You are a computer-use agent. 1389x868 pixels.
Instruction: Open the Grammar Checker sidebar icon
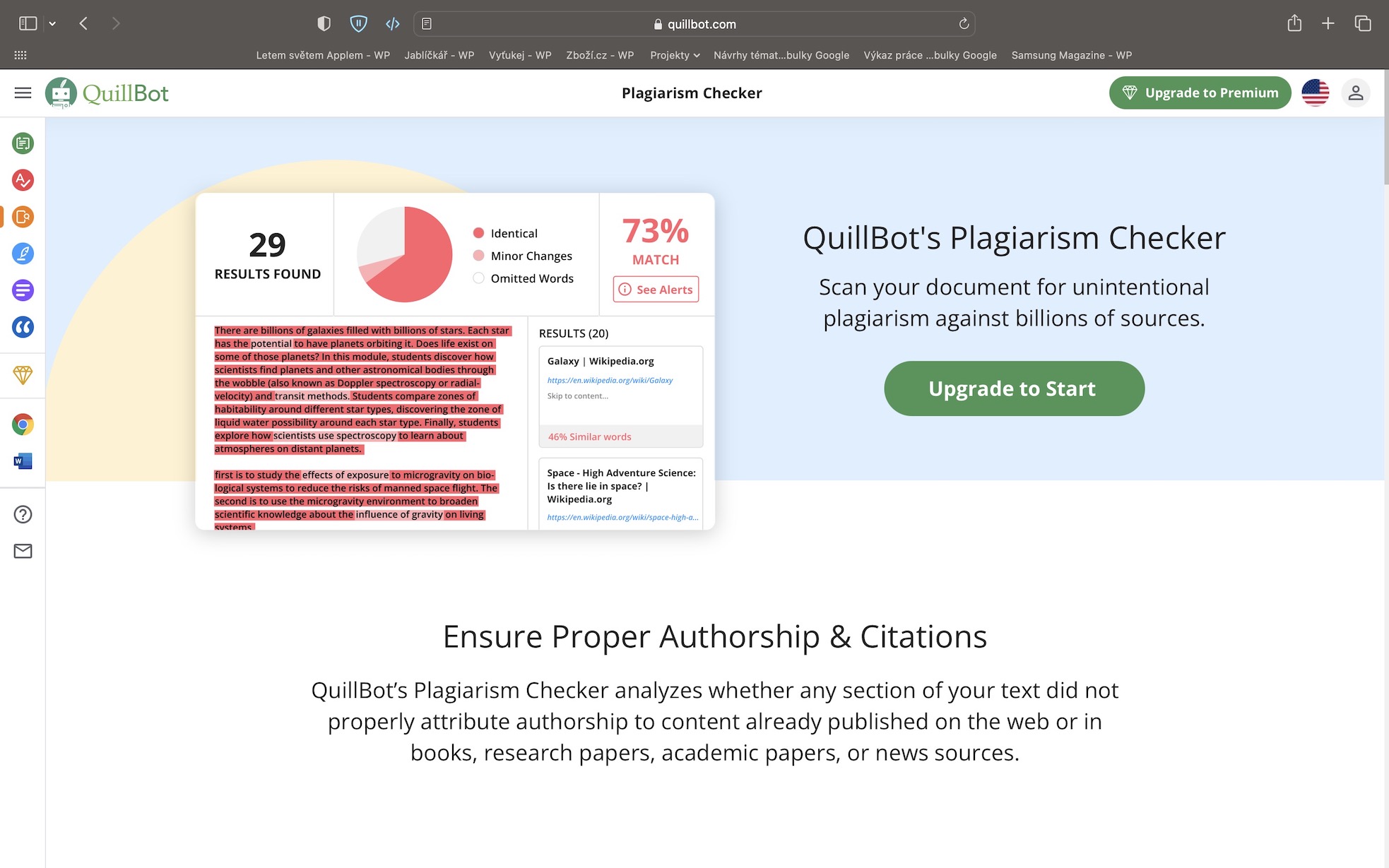23,180
